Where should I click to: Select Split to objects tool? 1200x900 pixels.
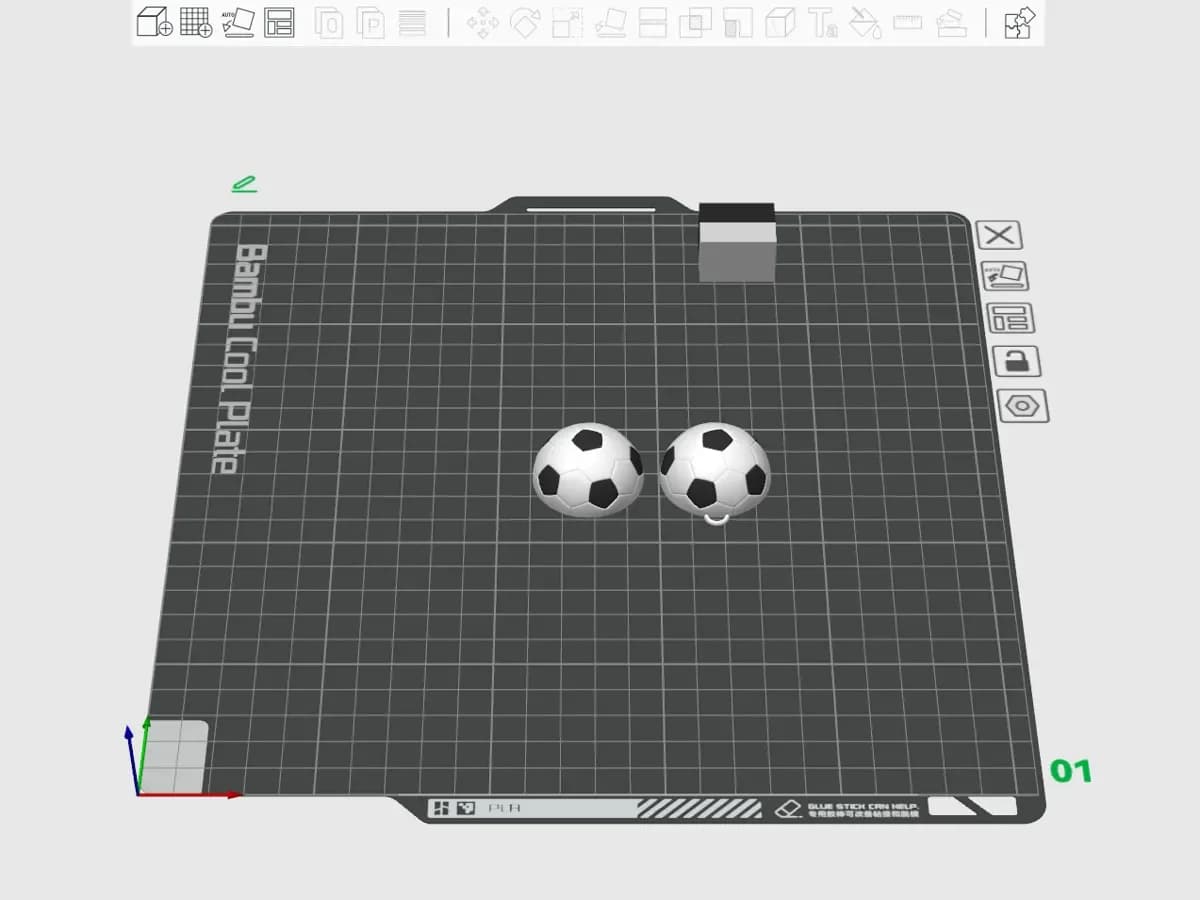pos(329,22)
